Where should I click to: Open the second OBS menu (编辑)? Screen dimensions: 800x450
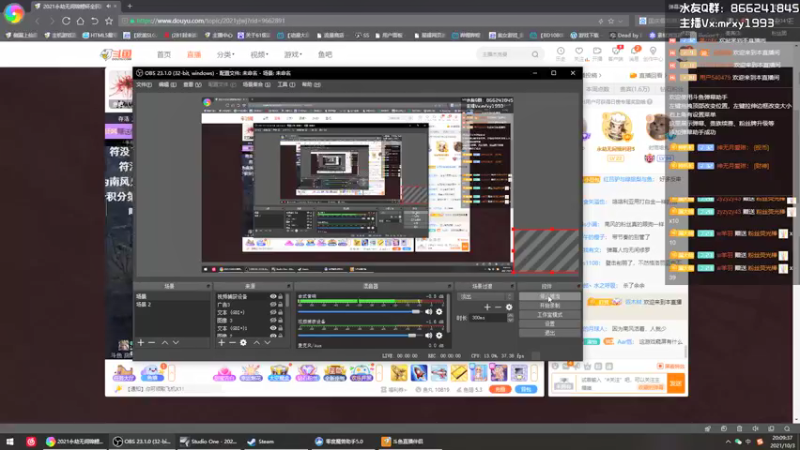point(167,85)
